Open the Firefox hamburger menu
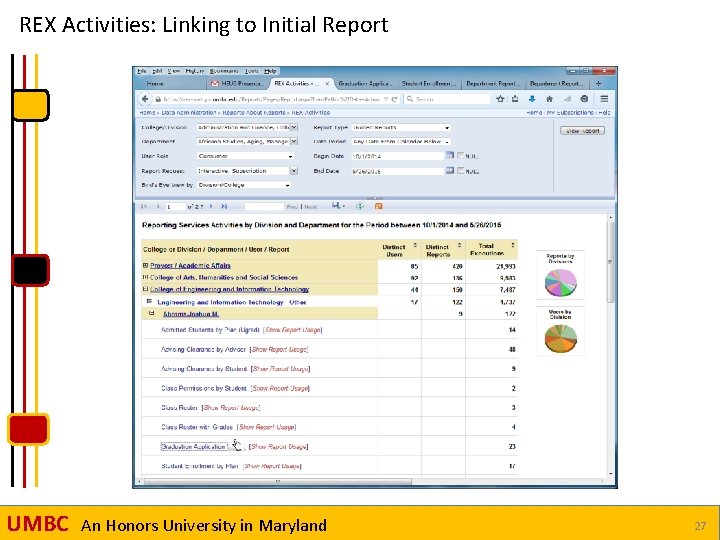The height and width of the screenshot is (540, 720). pyautogui.click(x=604, y=99)
